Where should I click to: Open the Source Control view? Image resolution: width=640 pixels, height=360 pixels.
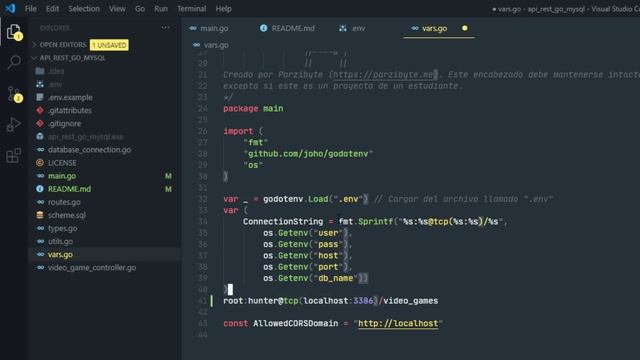coord(14,94)
